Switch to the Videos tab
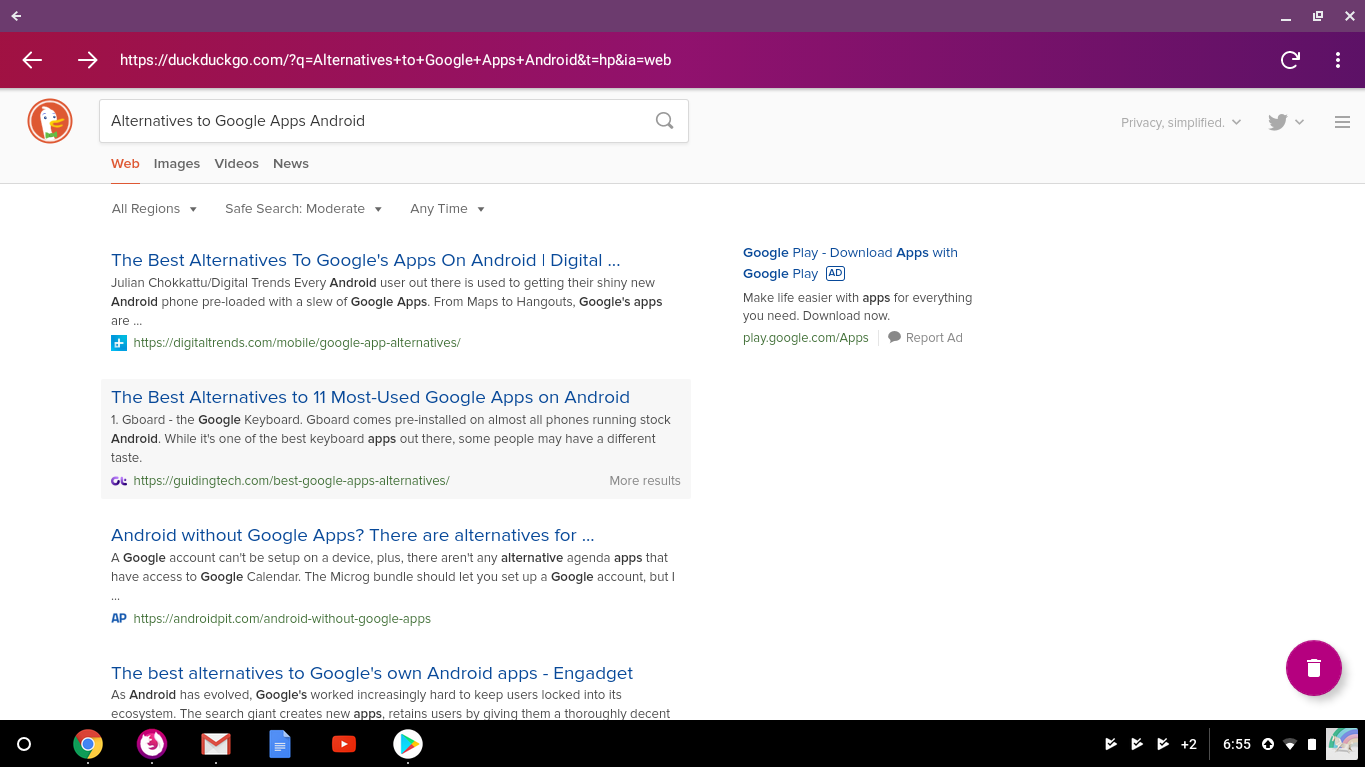This screenshot has width=1365, height=767. (236, 164)
